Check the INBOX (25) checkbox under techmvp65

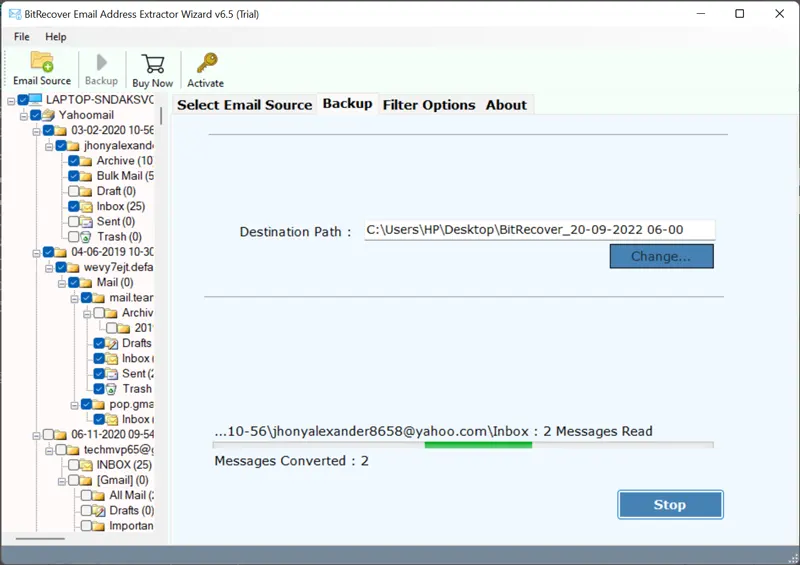tap(73, 465)
